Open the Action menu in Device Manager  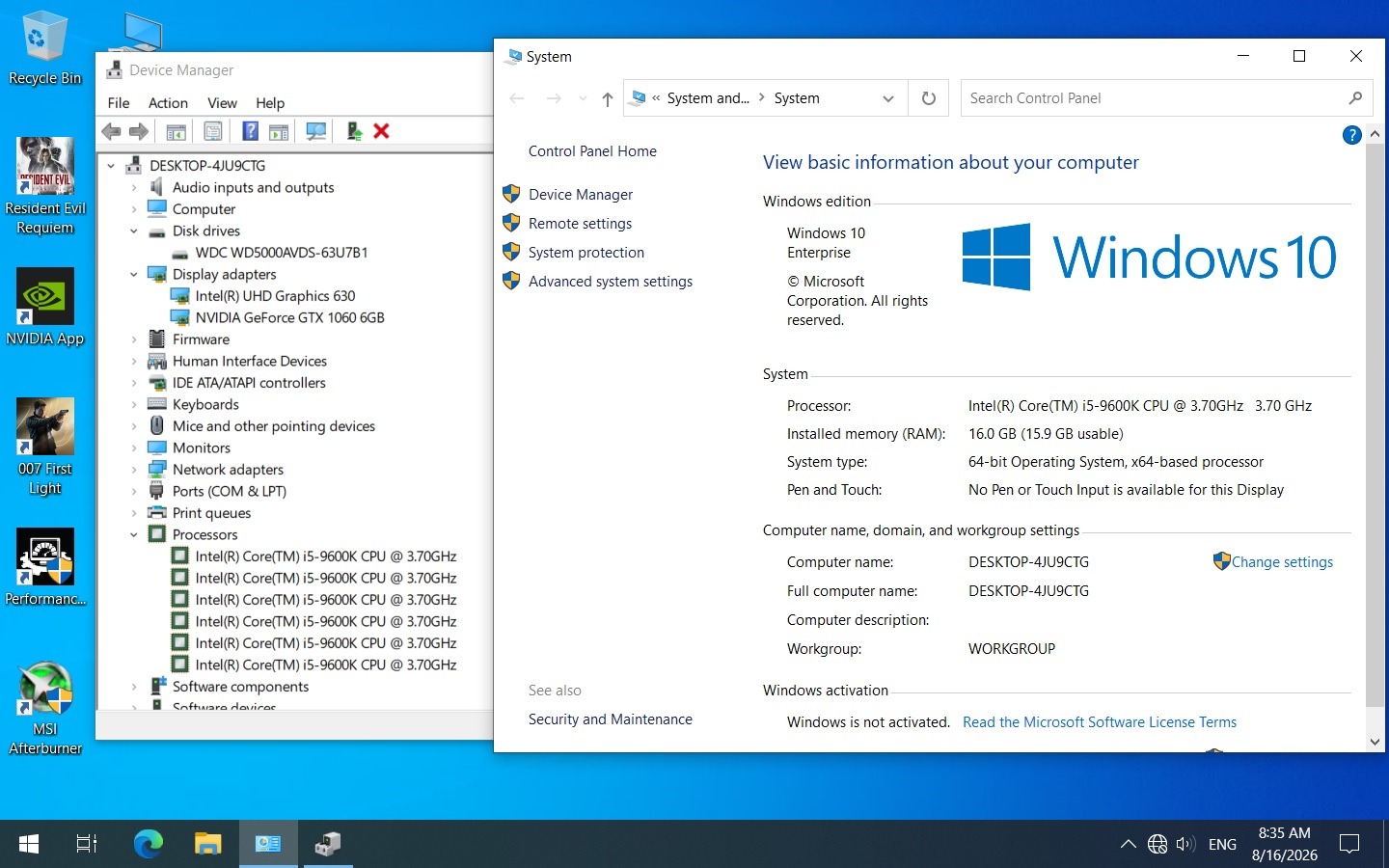point(168,103)
